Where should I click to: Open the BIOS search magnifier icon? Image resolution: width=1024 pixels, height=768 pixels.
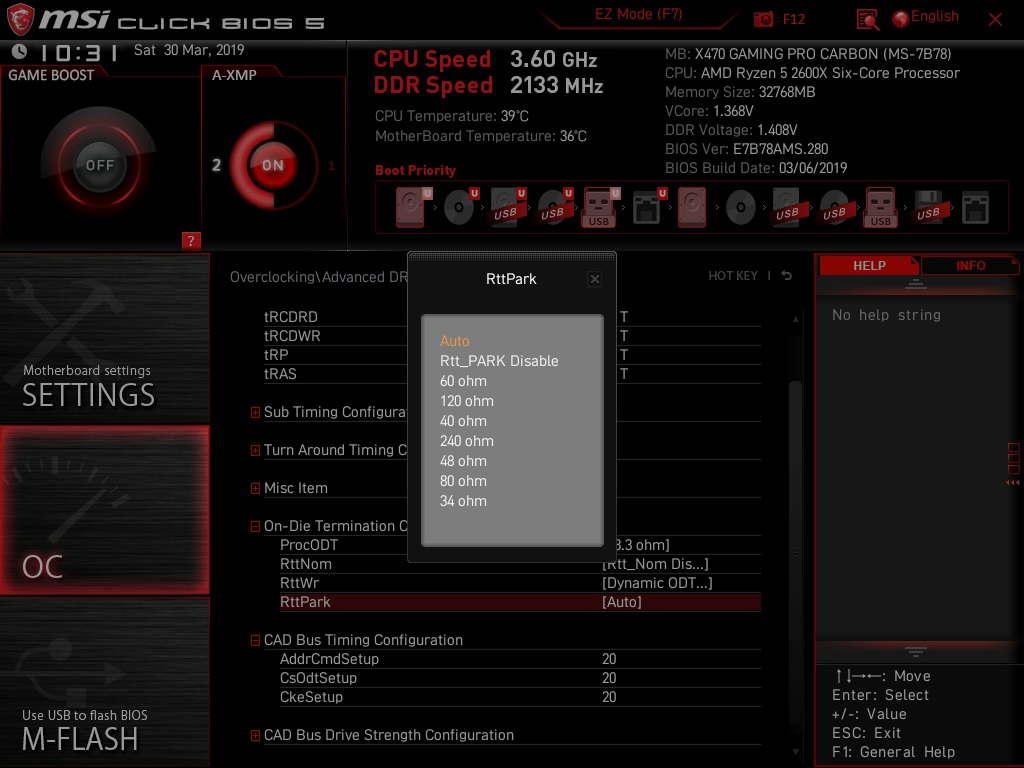click(867, 20)
